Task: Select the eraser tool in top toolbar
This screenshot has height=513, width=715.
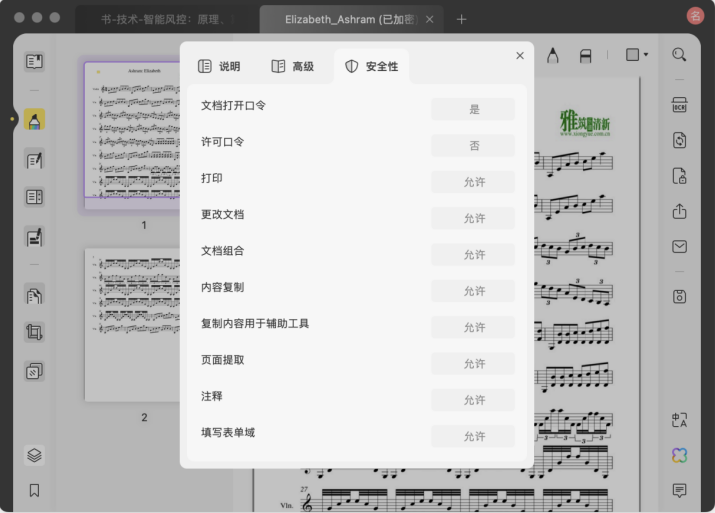Action: (x=585, y=56)
